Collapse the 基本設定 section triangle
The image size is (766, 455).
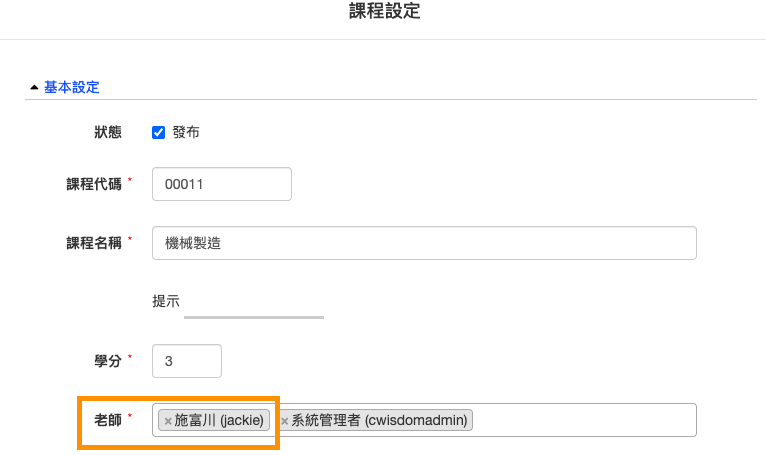(34, 87)
